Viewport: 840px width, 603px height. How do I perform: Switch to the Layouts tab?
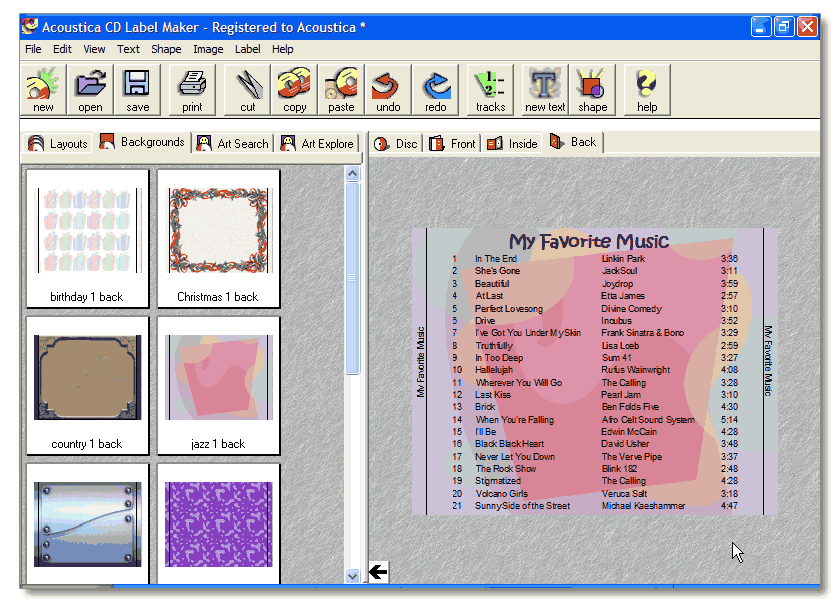pos(58,144)
